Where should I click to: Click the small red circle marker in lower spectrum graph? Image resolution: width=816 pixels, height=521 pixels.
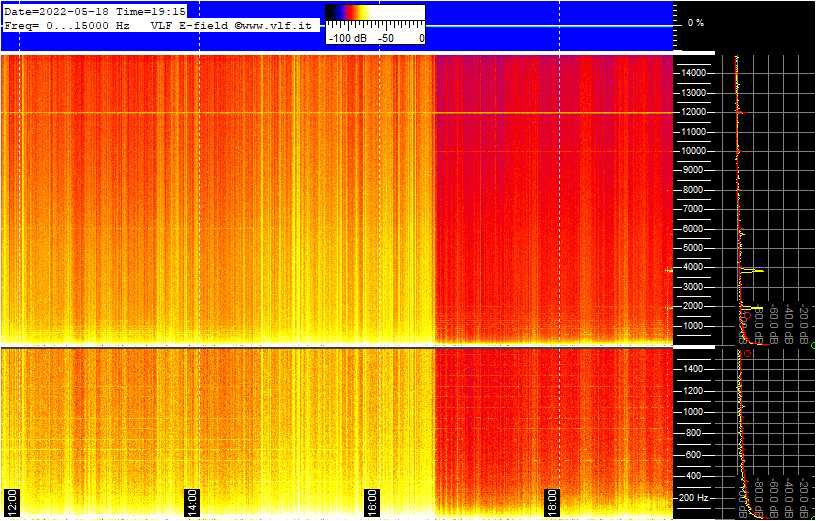pos(747,353)
